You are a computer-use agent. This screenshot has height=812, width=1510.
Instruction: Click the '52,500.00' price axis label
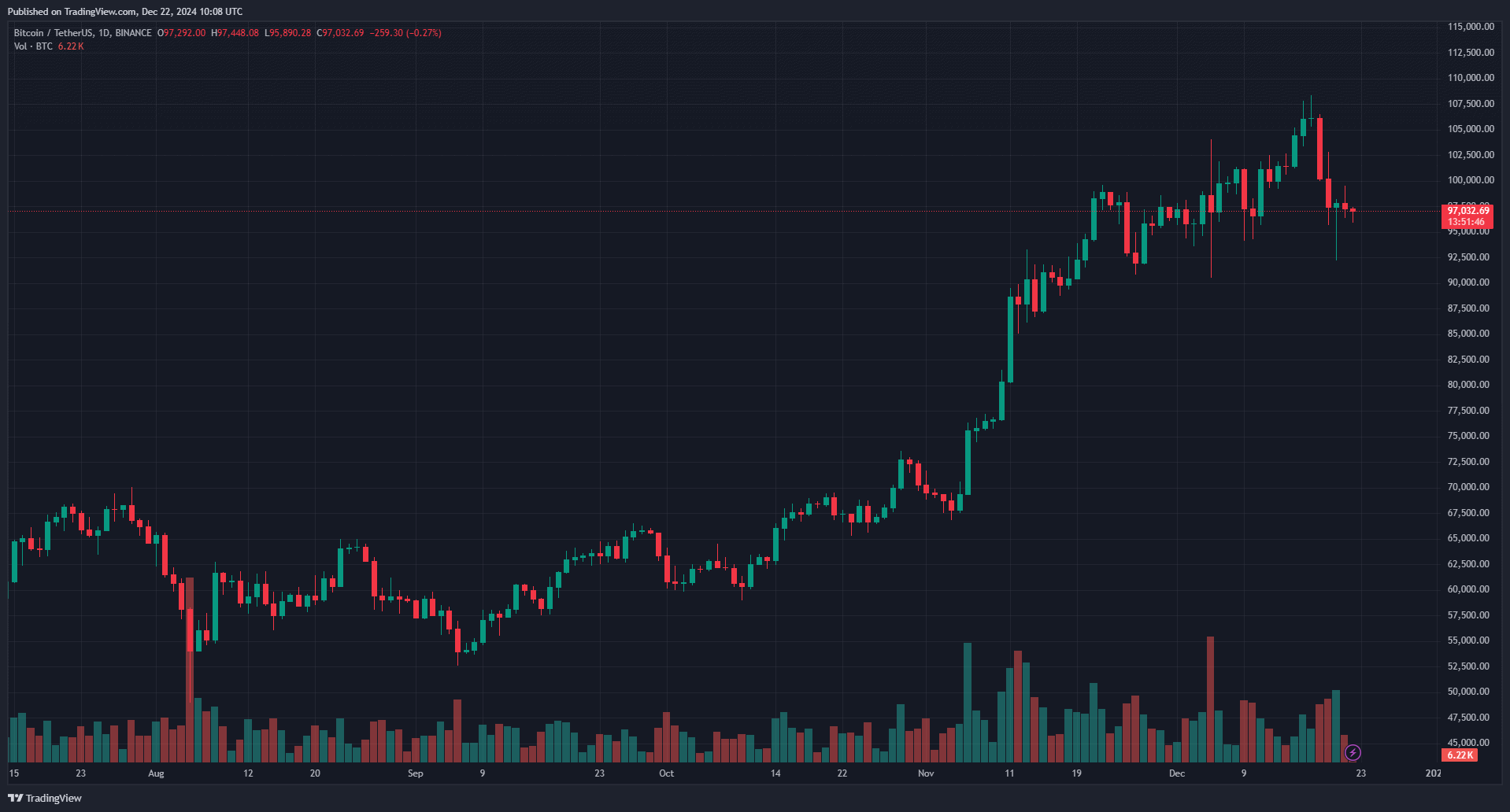(x=1469, y=666)
